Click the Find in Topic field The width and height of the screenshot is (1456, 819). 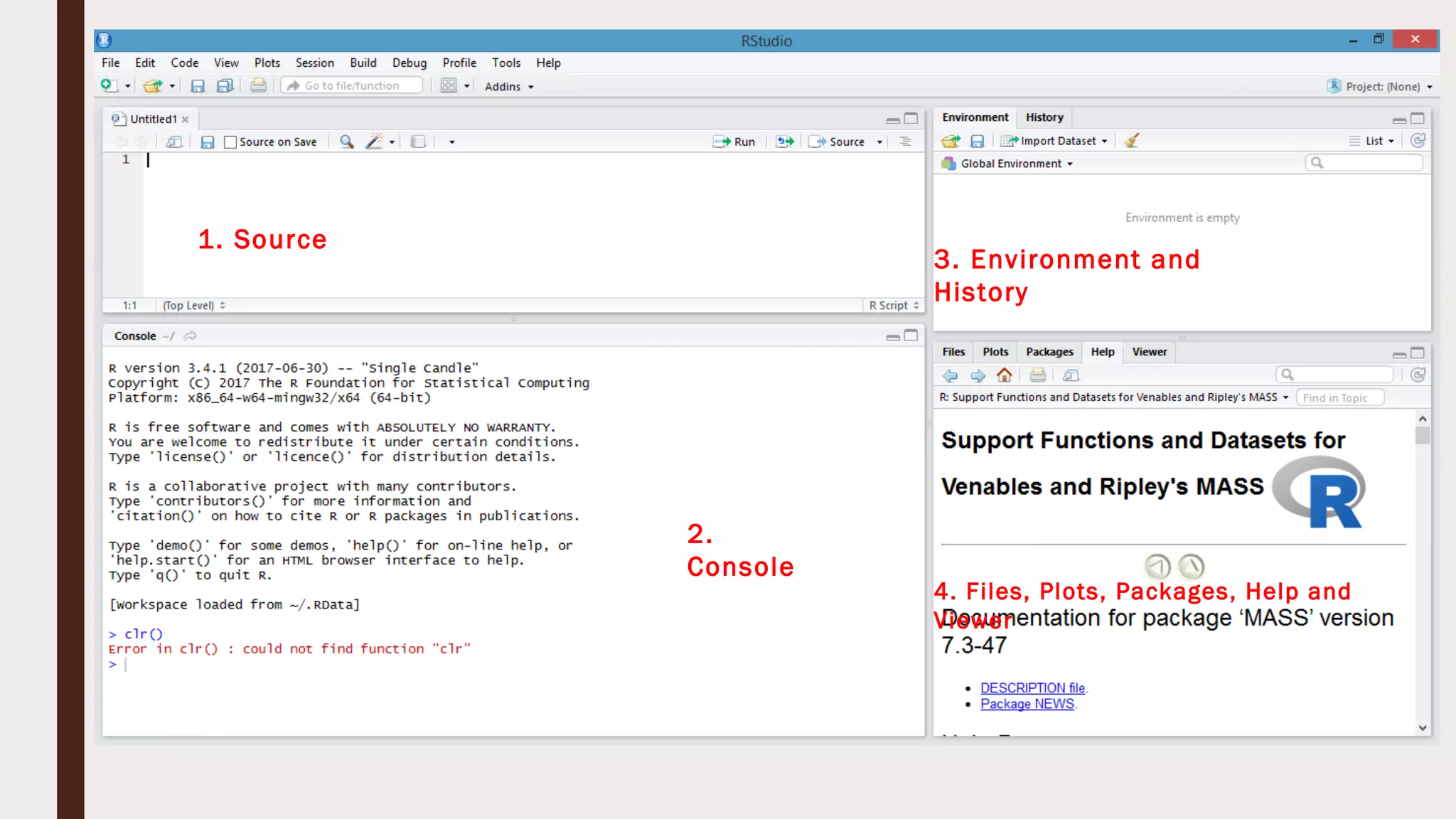(1339, 397)
